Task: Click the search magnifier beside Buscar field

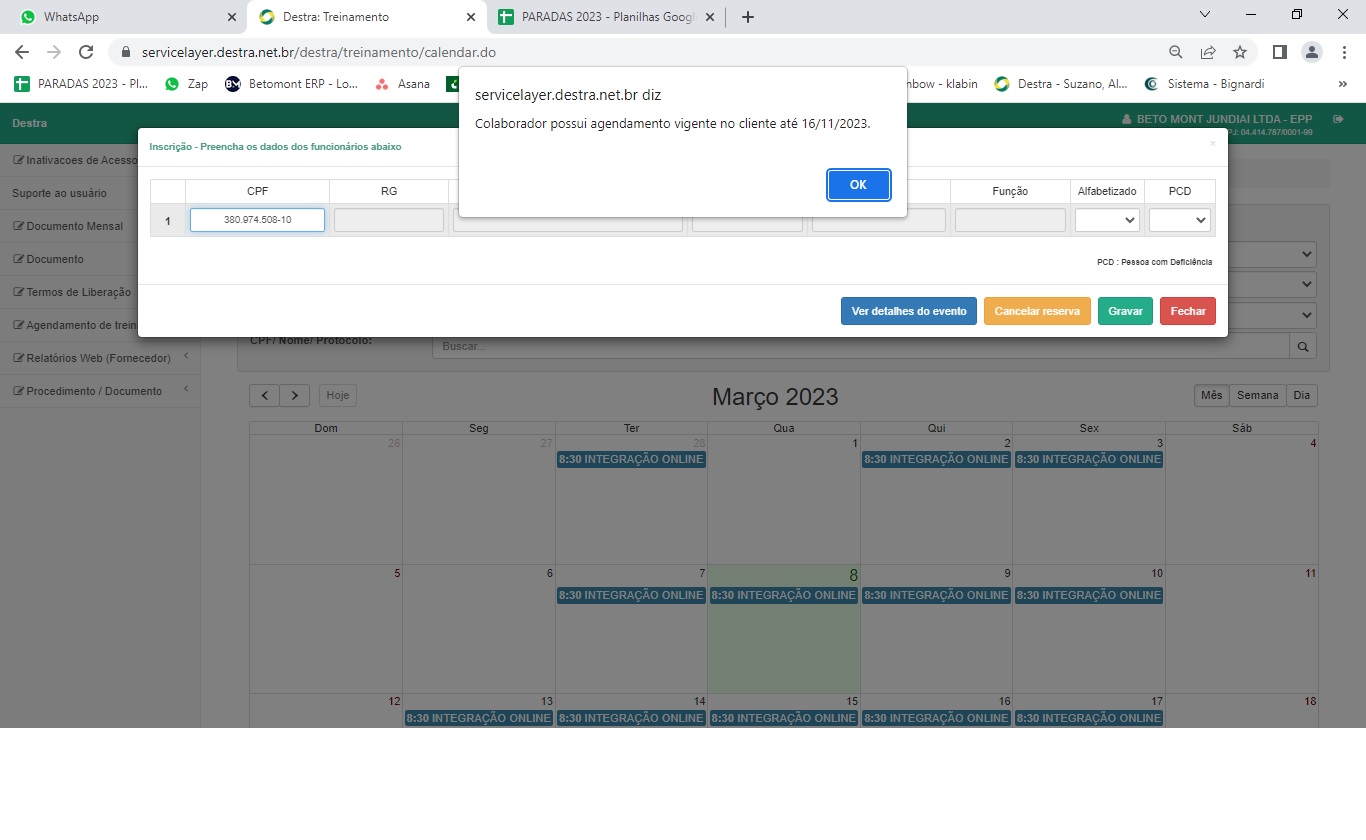Action: pos(1303,346)
